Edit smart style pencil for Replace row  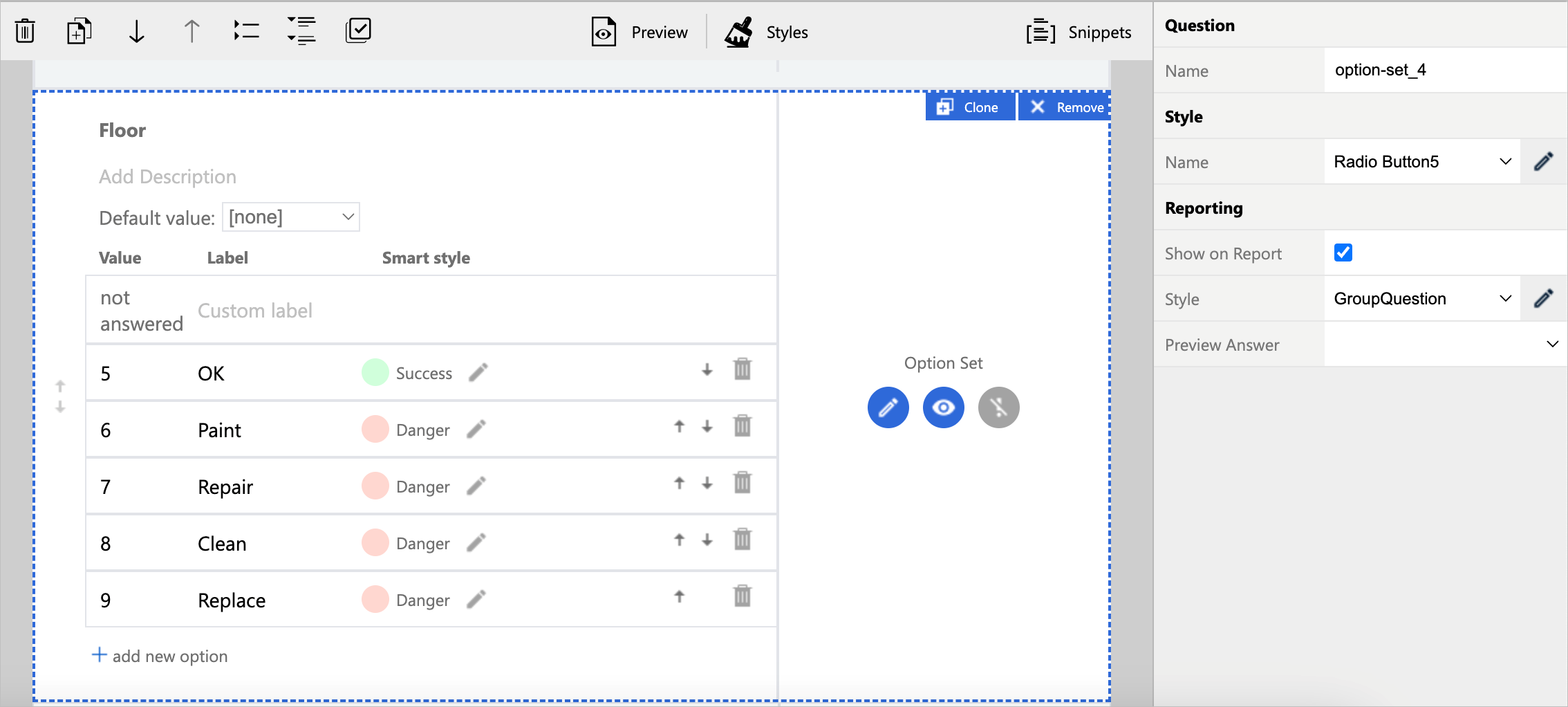[x=476, y=600]
